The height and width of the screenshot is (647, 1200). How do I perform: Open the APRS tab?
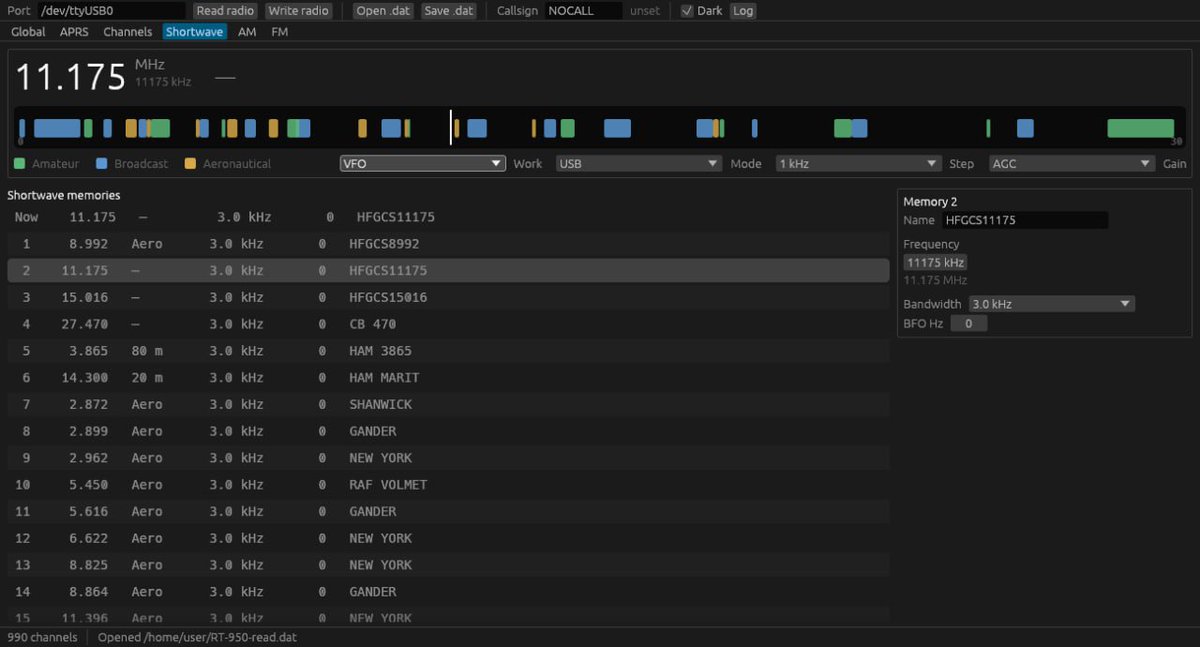pos(74,32)
